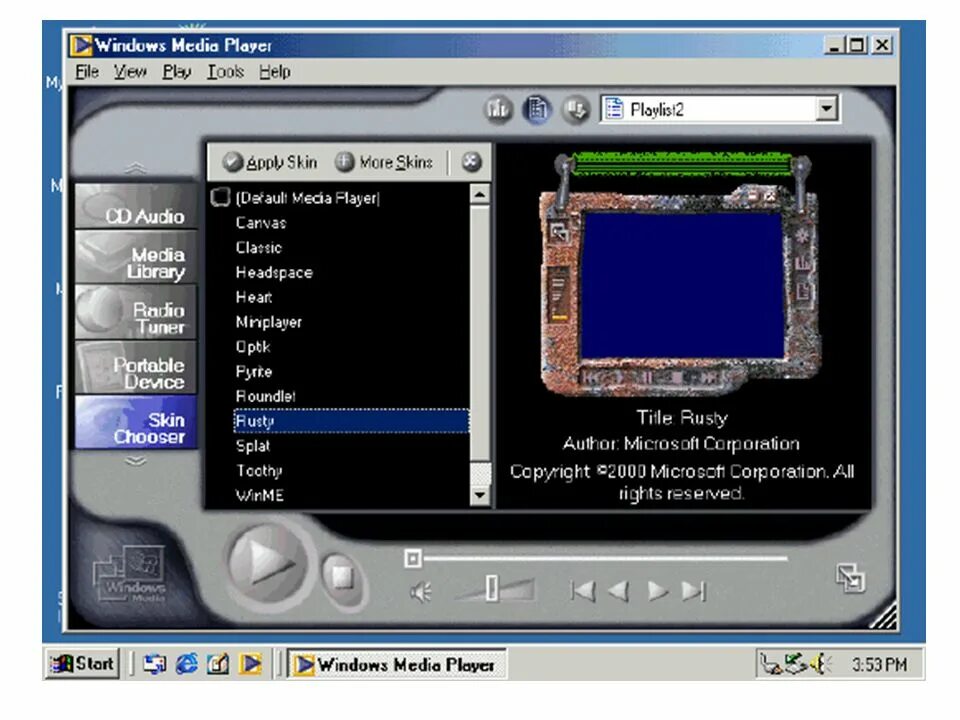Select the Pyrite skin
This screenshot has height=720, width=960.
click(x=253, y=372)
